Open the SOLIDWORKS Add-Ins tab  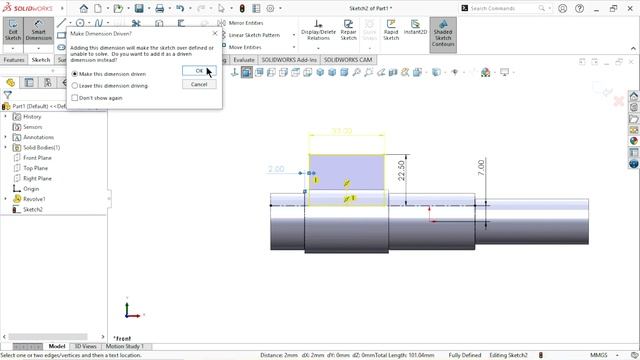pos(289,60)
